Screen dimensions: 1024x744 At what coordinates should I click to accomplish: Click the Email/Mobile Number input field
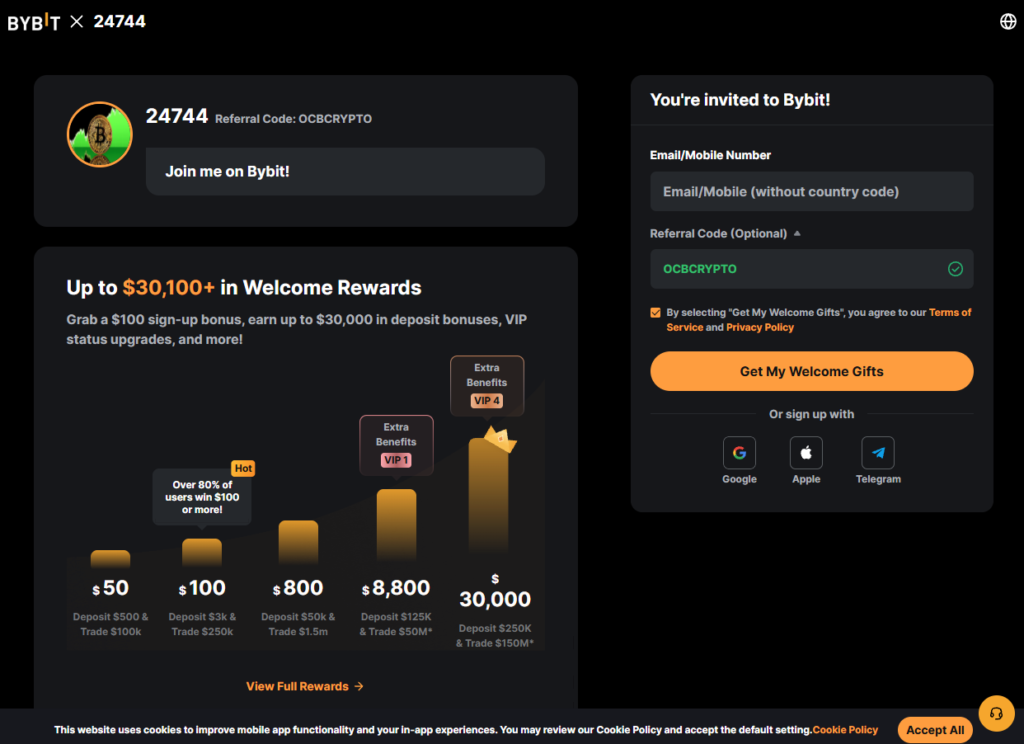click(x=811, y=191)
